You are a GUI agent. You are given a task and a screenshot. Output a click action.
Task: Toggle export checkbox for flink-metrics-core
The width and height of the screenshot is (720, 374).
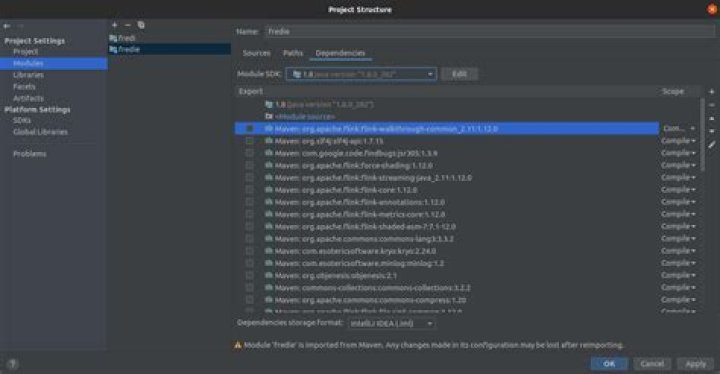coord(249,214)
